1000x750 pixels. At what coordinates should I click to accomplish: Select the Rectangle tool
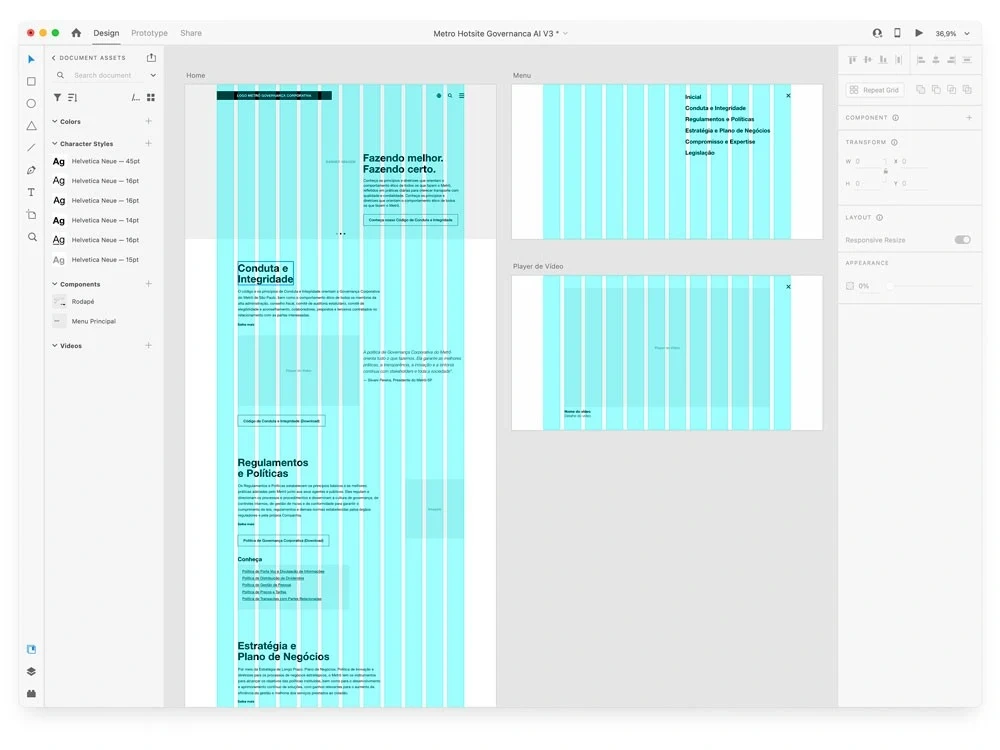[31, 82]
